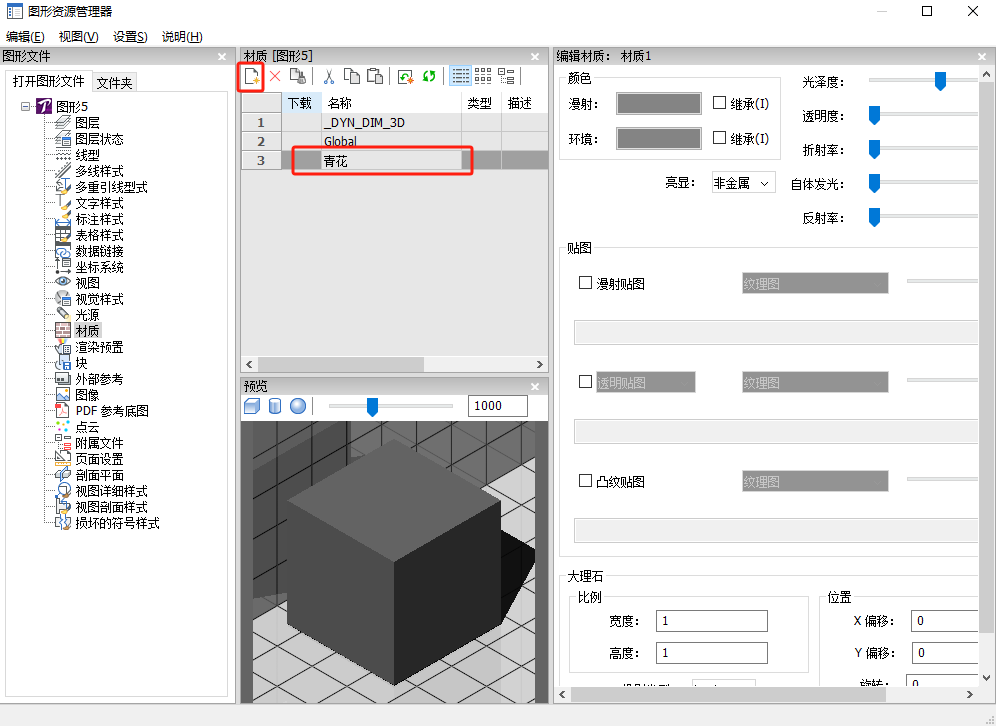Click the copy icon in materials toolbar
The width and height of the screenshot is (996, 726).
pyautogui.click(x=351, y=77)
